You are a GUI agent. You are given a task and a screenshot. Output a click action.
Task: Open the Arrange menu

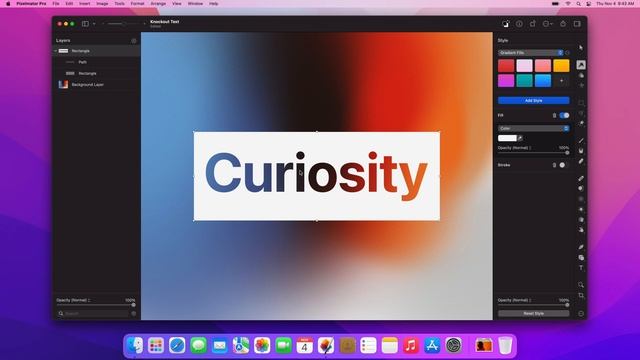tap(158, 4)
